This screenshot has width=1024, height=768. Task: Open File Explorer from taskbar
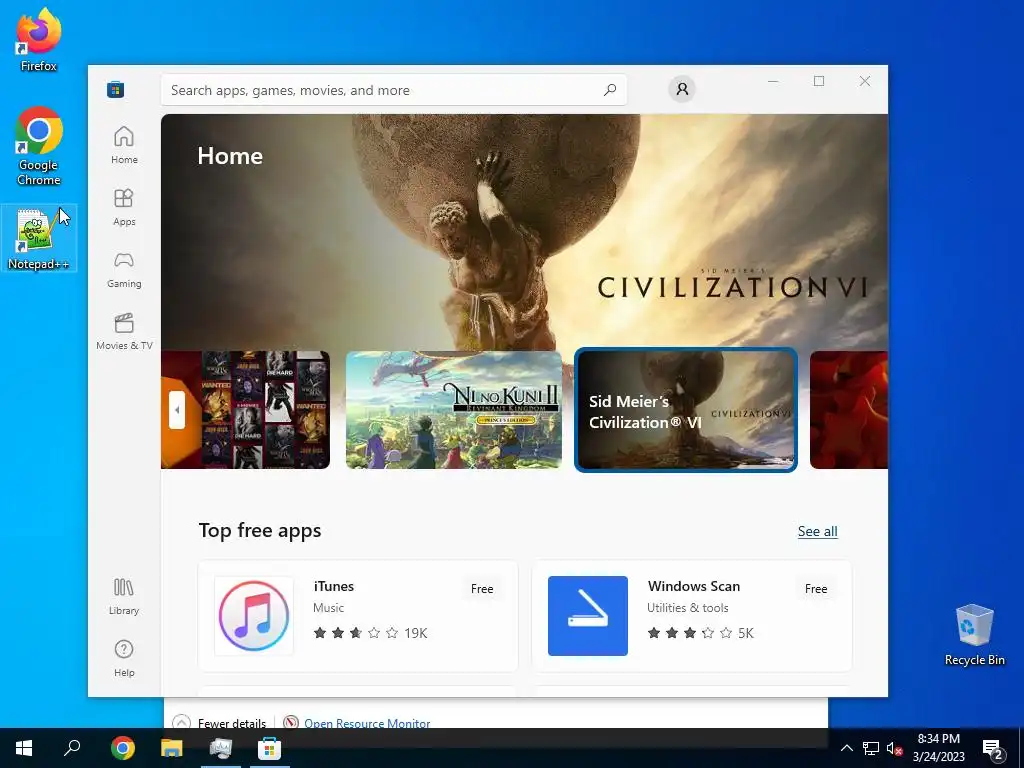point(172,748)
